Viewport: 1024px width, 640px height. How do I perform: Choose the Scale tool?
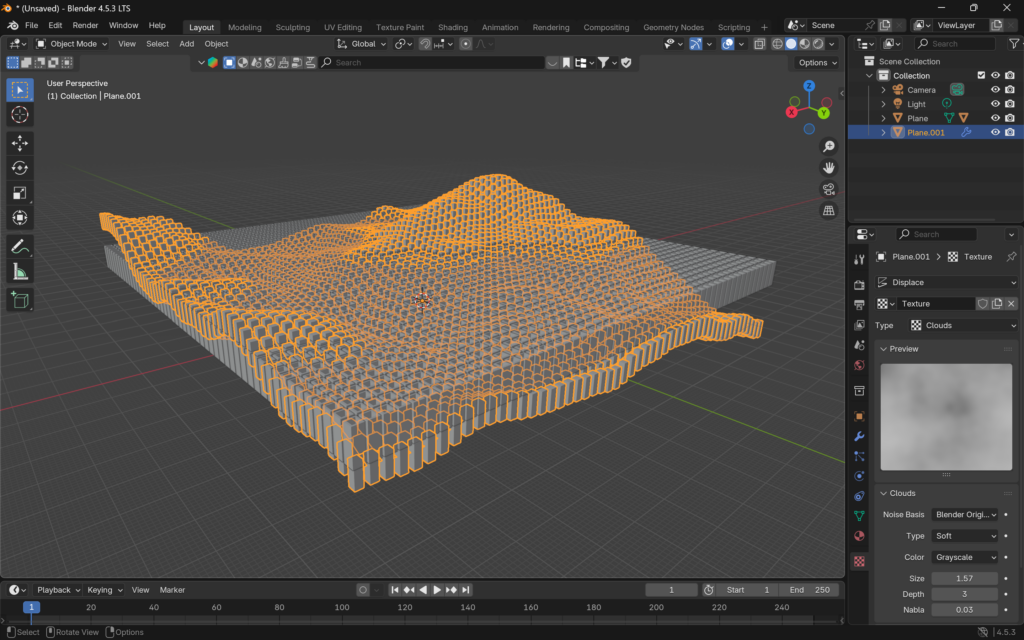pos(20,193)
